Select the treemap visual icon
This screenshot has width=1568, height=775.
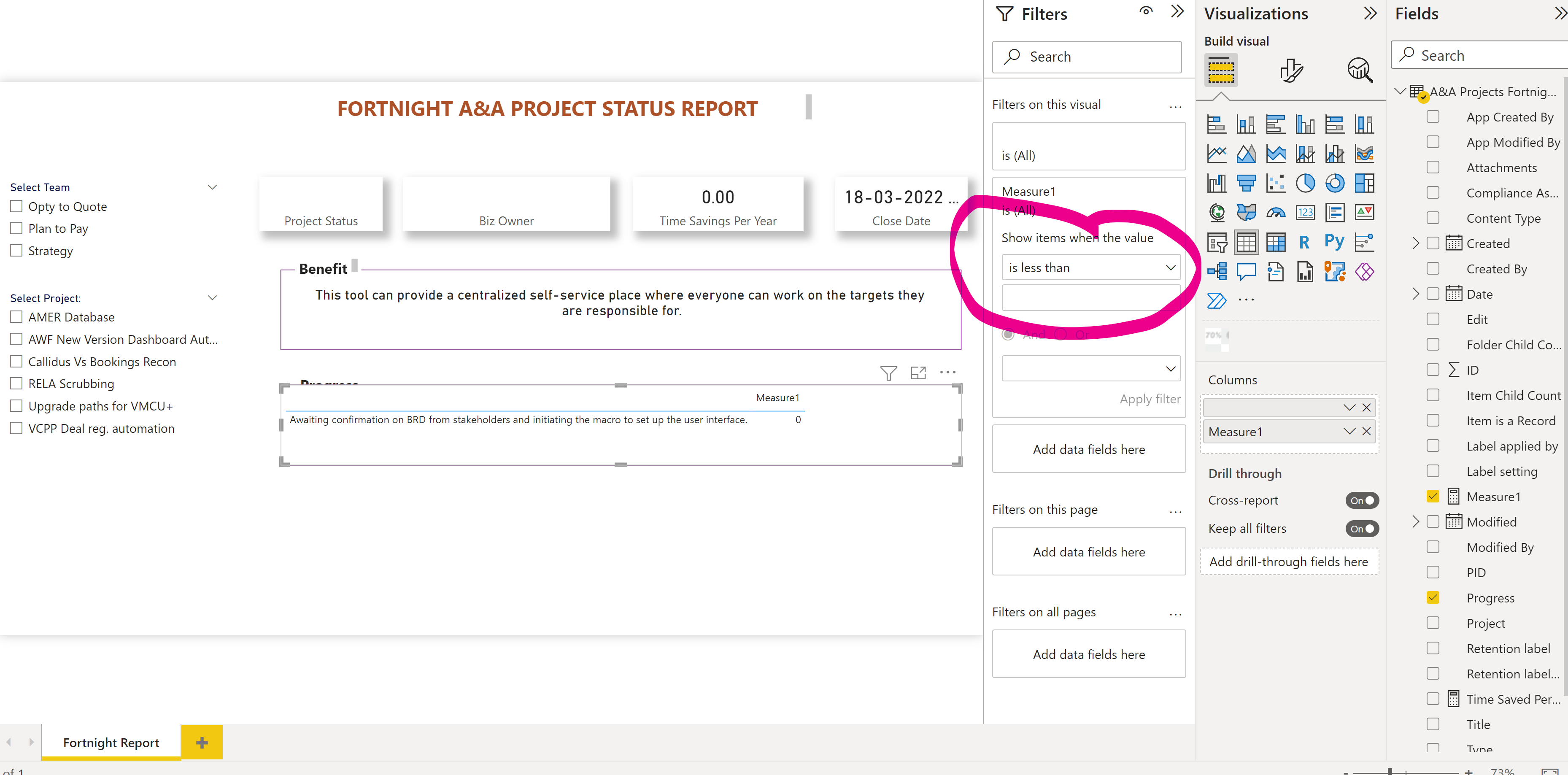click(1364, 183)
